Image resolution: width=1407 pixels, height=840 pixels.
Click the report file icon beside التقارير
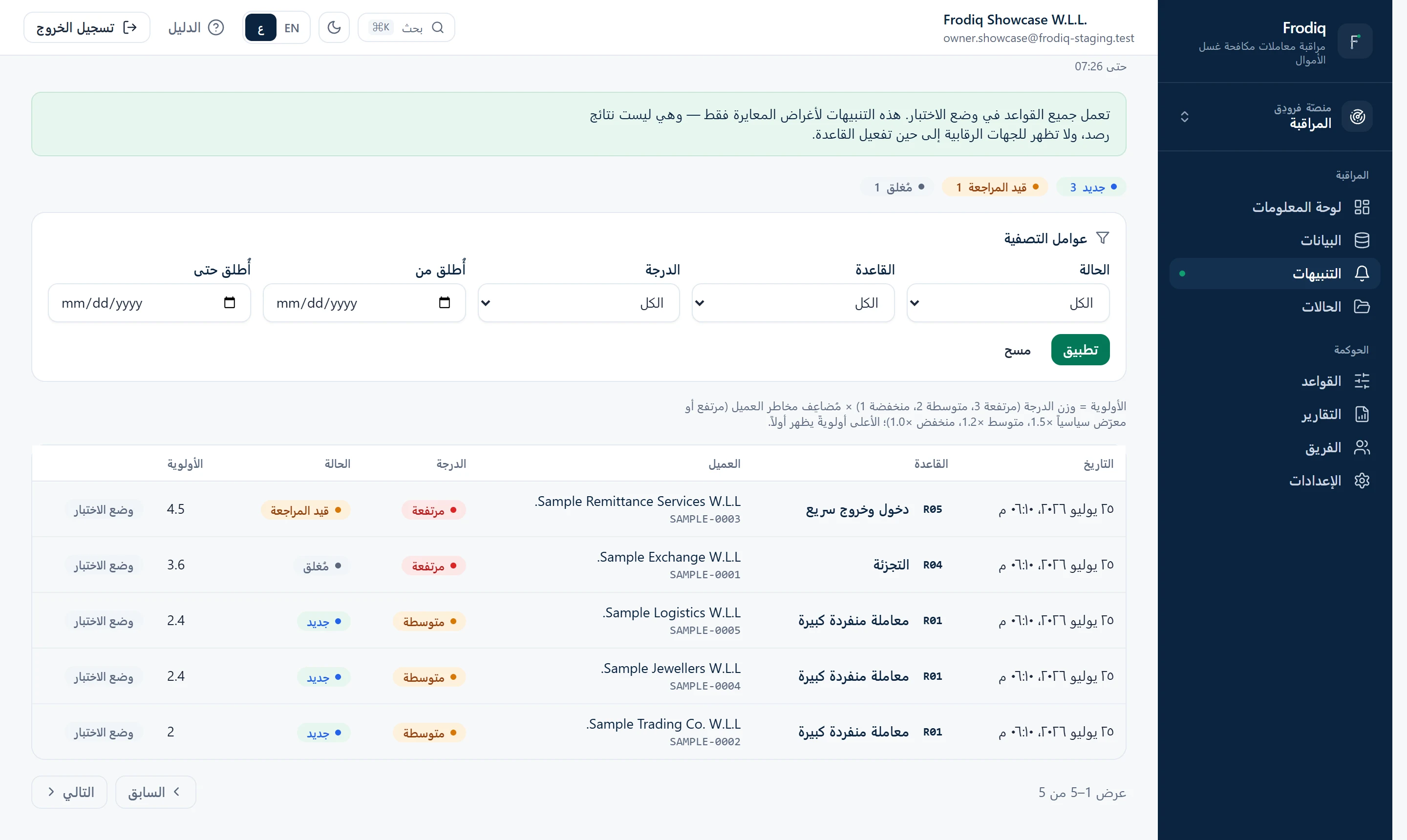tap(1362, 415)
